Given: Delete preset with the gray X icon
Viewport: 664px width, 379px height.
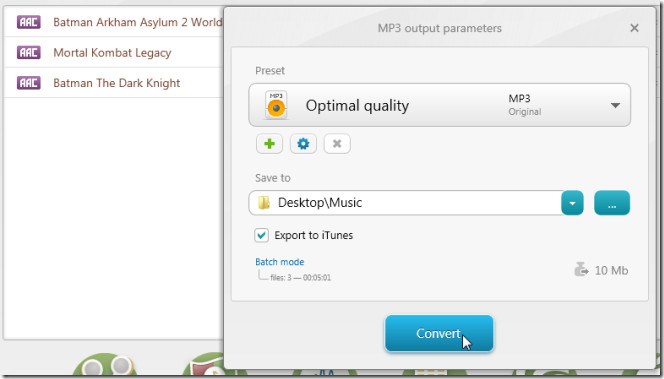Looking at the screenshot, I should tap(337, 144).
